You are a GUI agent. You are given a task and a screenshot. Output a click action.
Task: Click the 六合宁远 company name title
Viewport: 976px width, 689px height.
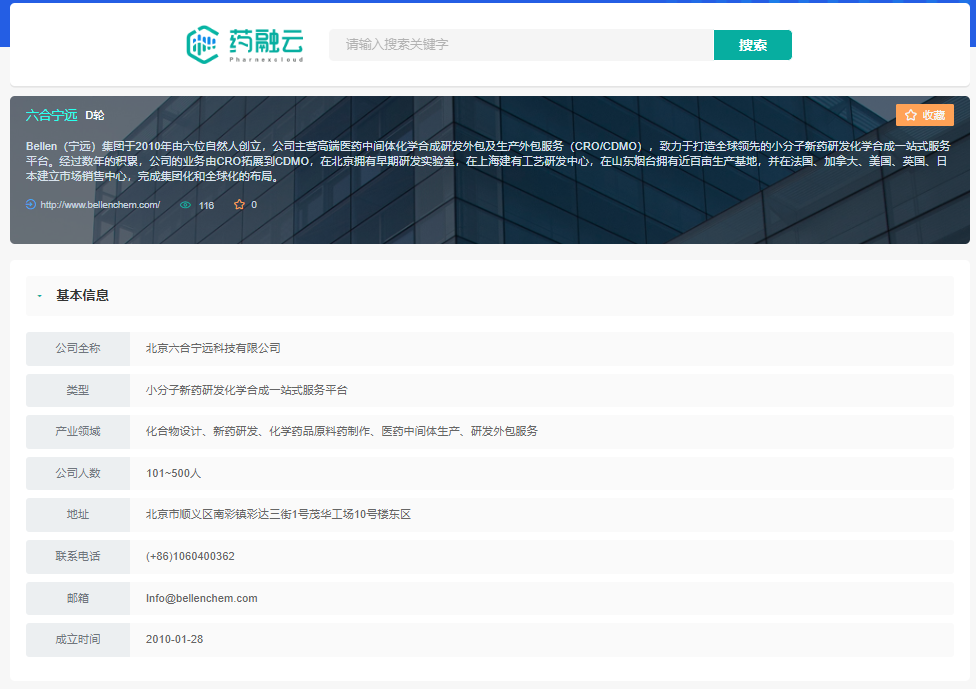click(x=51, y=115)
